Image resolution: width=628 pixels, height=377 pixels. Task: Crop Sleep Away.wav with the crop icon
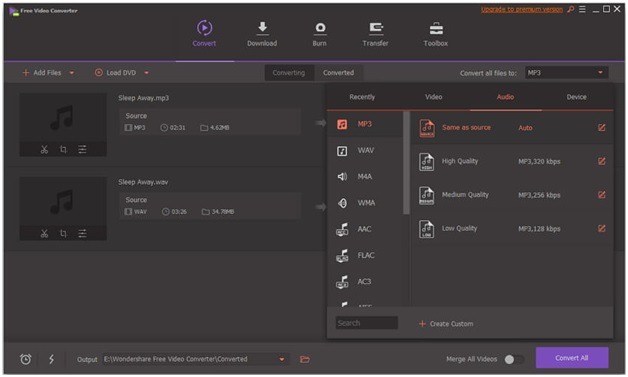[63, 234]
